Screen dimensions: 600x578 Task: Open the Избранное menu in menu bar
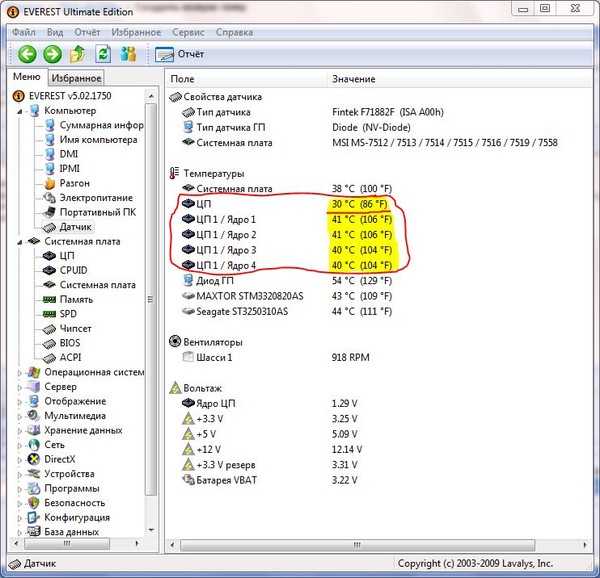[x=136, y=33]
